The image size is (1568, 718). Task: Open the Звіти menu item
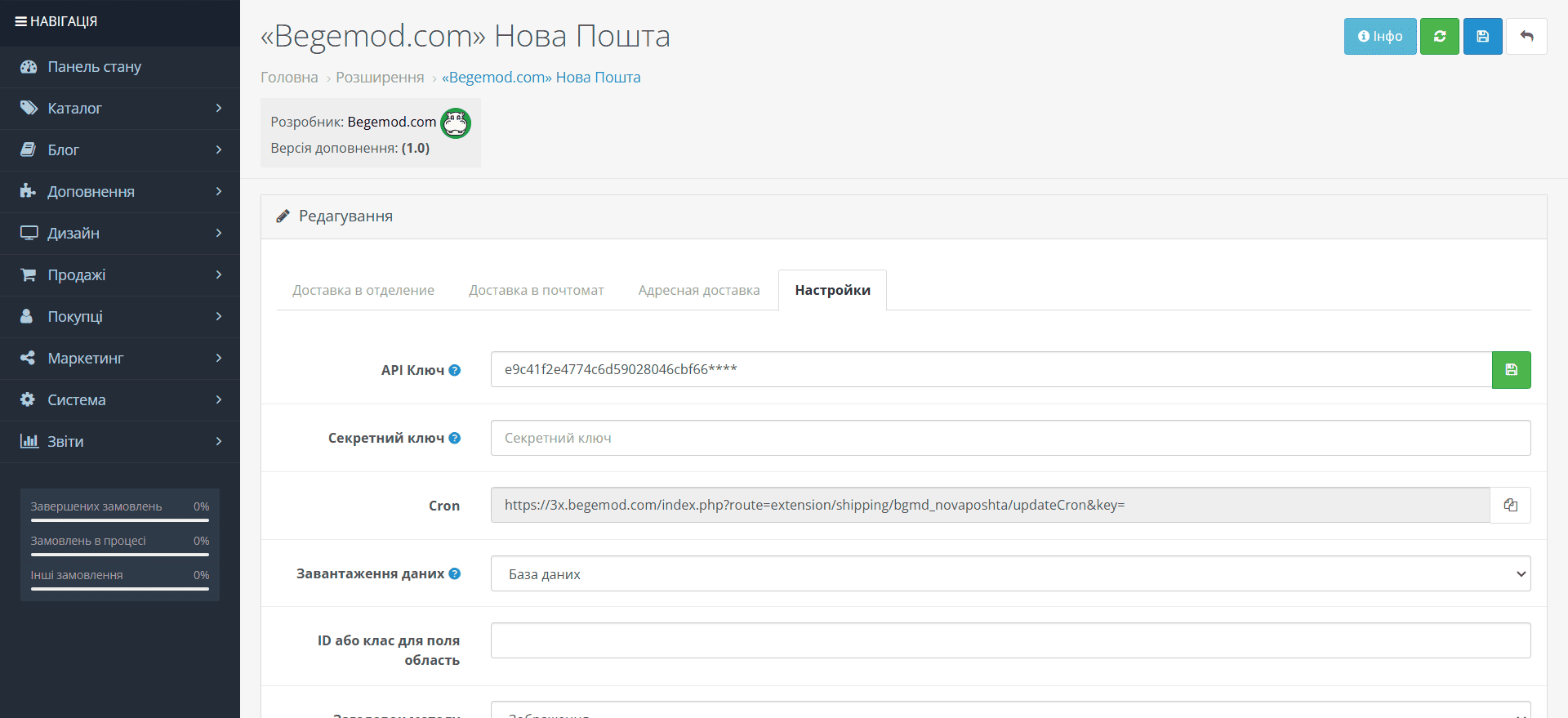point(120,441)
